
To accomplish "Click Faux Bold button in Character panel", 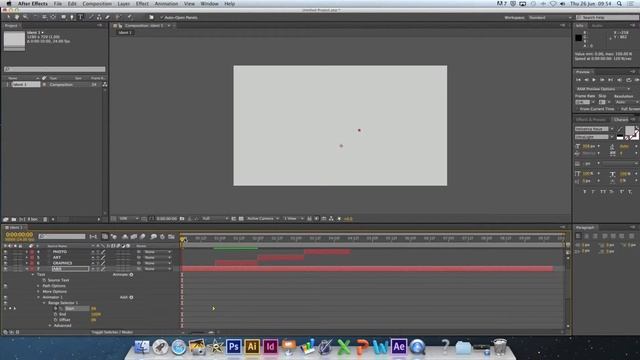I will click(585, 191).
